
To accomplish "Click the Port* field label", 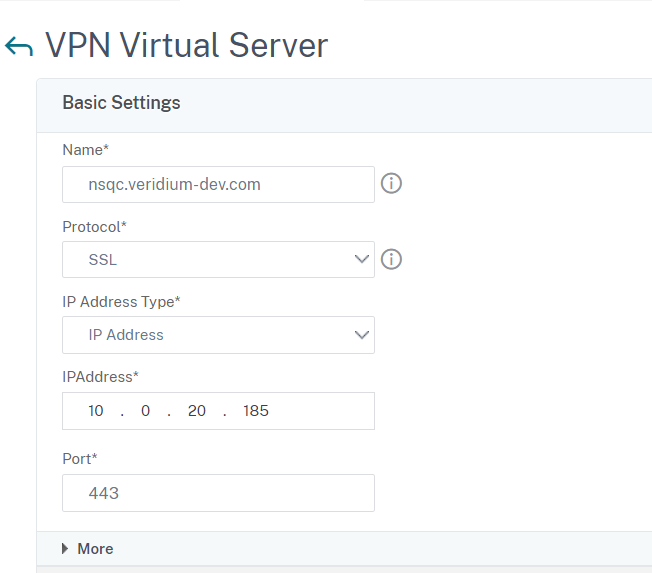I will pos(79,459).
